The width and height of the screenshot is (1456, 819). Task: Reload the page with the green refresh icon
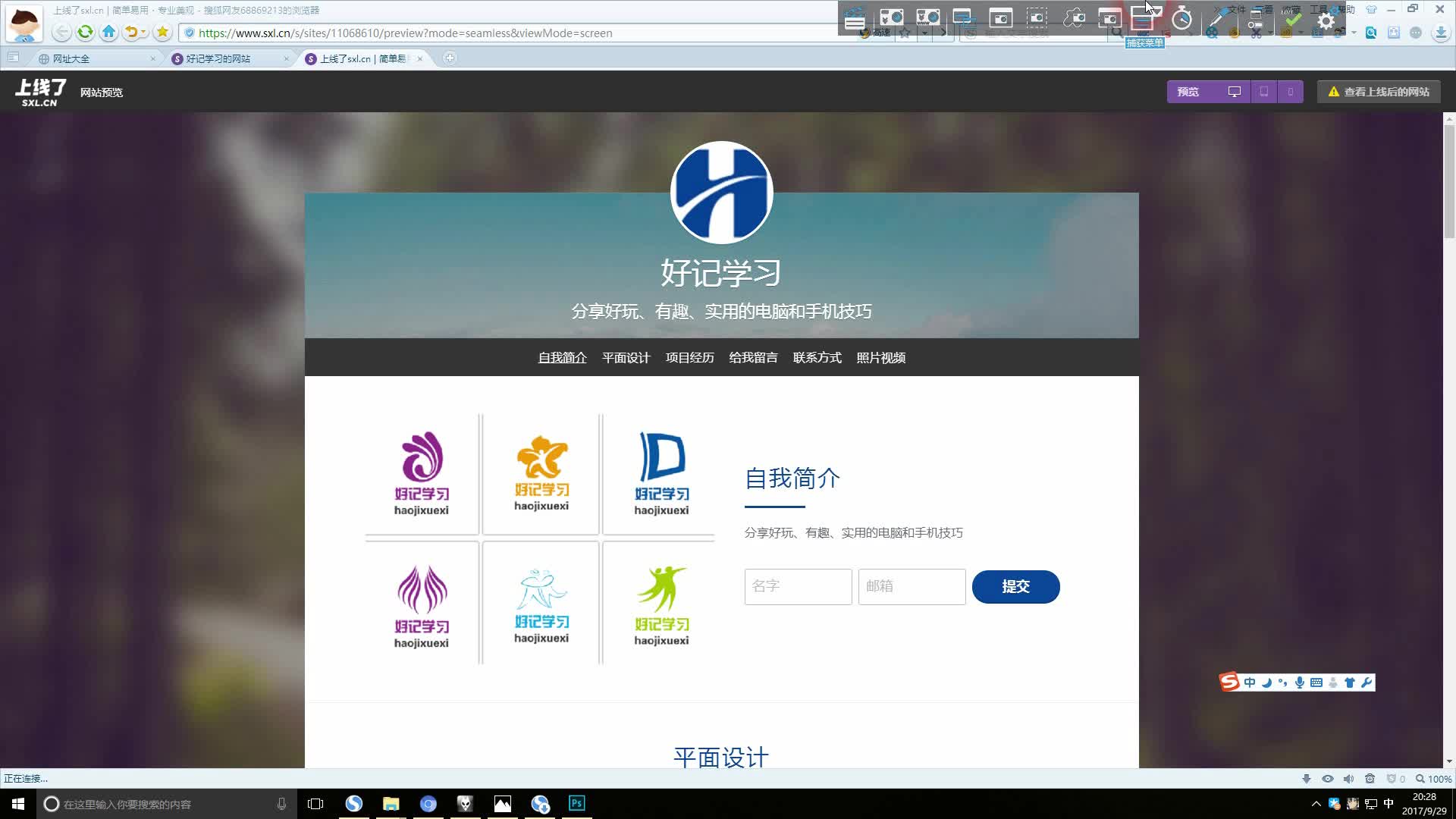point(86,33)
